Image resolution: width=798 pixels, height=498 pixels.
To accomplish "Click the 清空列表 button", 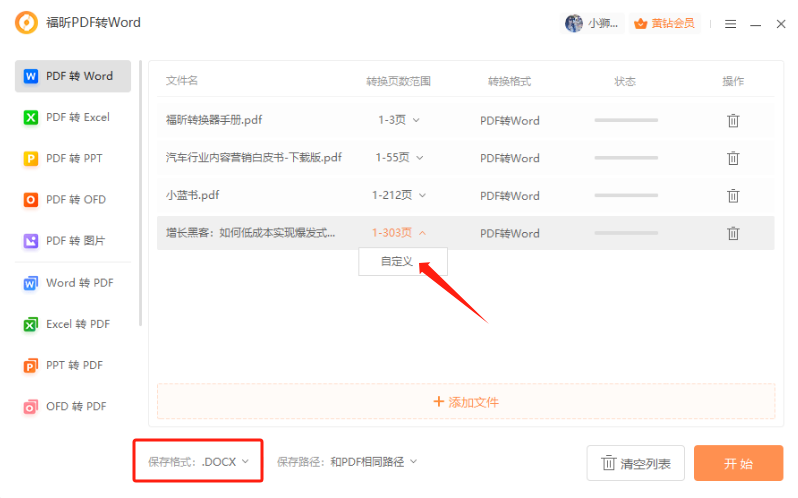I will (635, 463).
